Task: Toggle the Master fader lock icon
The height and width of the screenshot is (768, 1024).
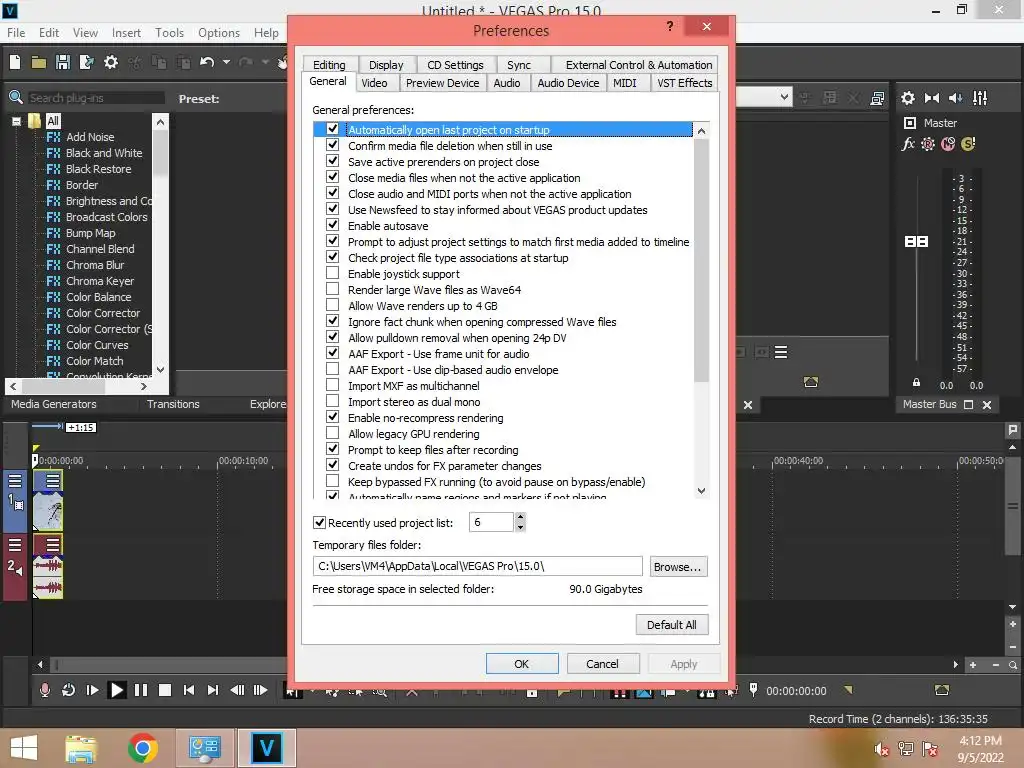Action: [916, 383]
